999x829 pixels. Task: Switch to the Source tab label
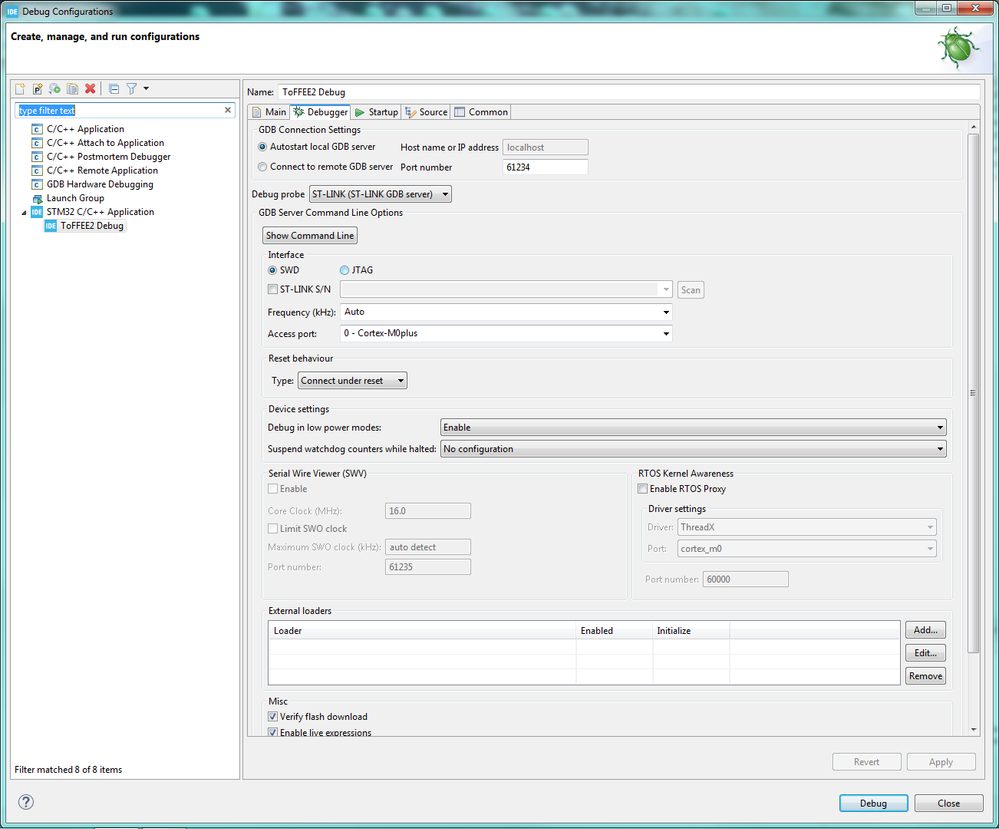tap(433, 112)
